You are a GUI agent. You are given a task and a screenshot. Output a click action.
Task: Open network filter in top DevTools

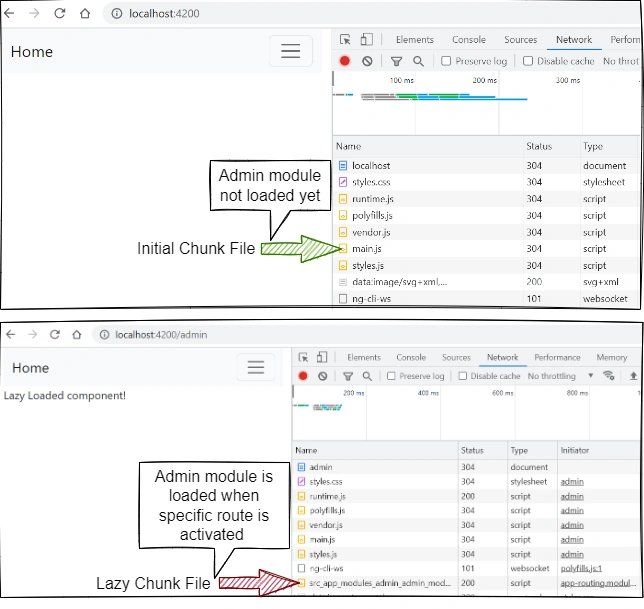coord(396,62)
